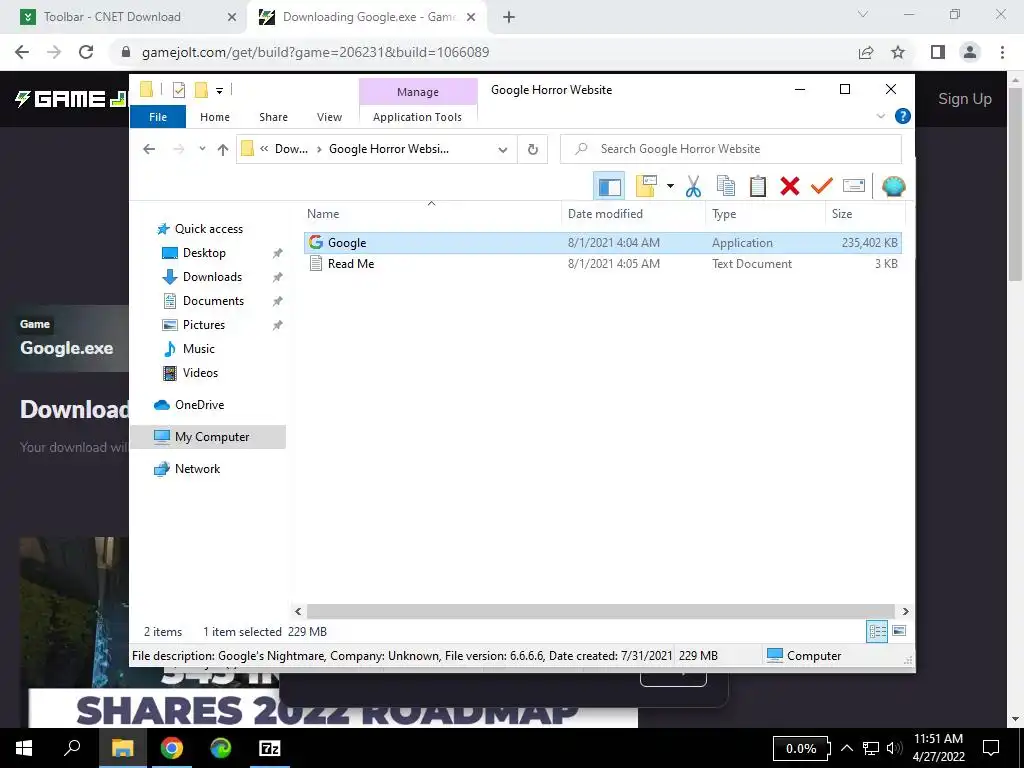Click the orange checkmark Properties icon

coord(822,187)
